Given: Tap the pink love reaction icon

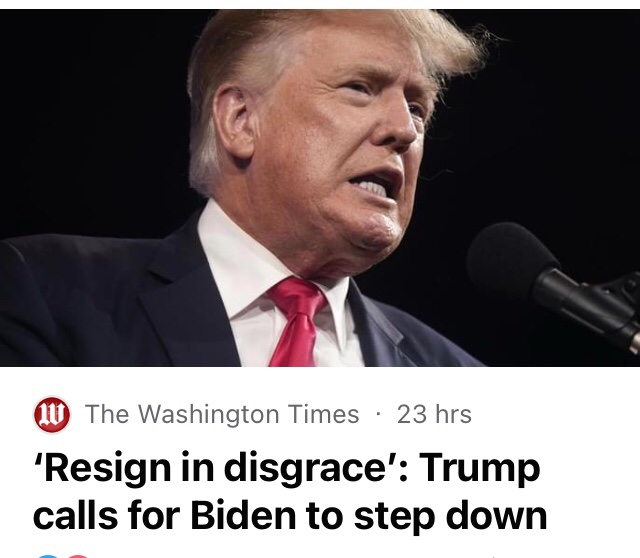Looking at the screenshot, I should [78, 556].
